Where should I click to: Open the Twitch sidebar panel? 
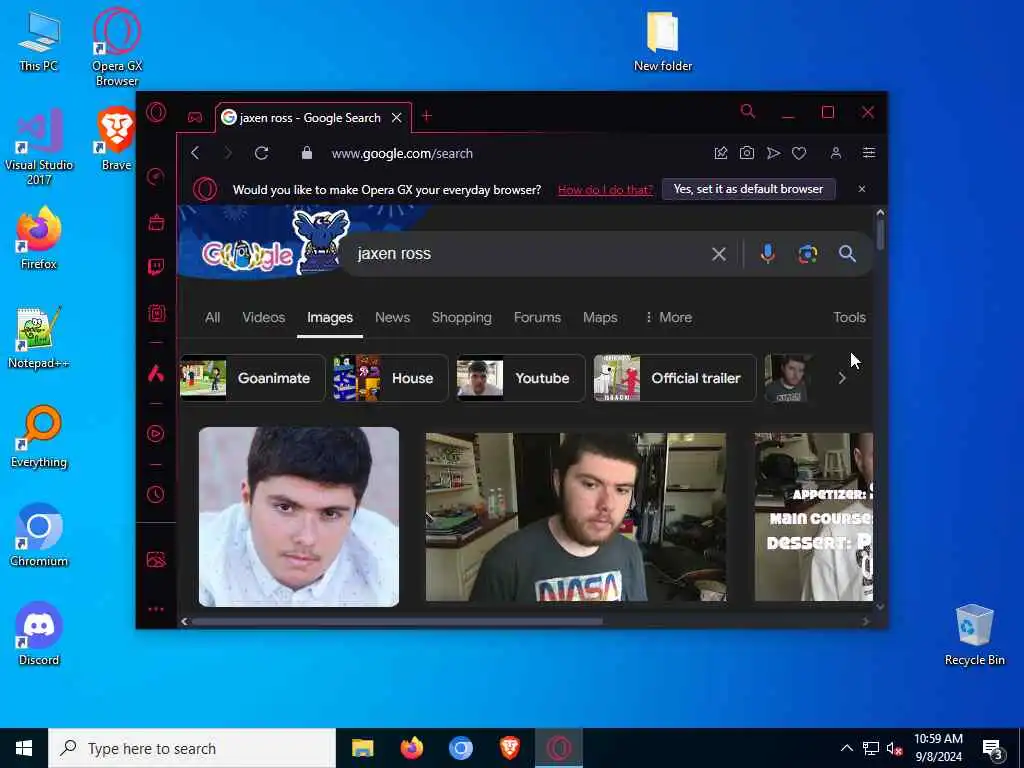156,266
